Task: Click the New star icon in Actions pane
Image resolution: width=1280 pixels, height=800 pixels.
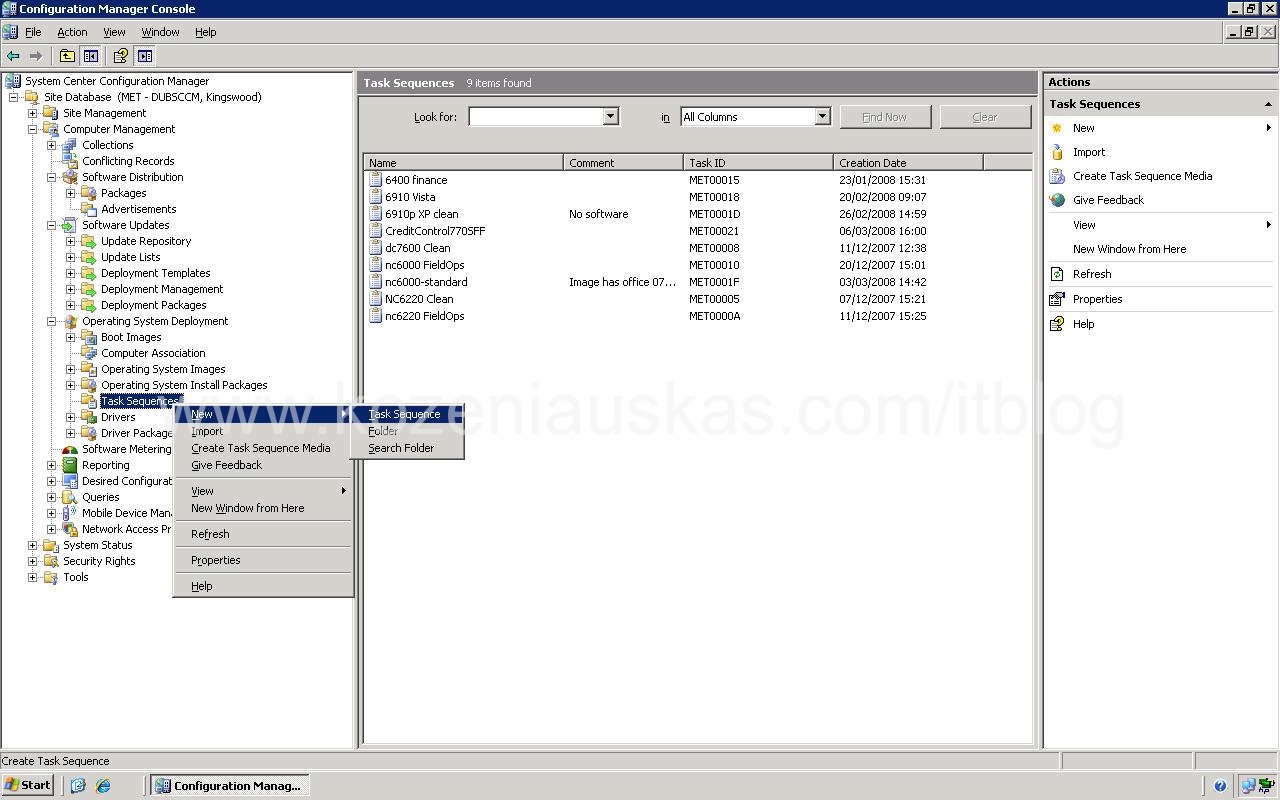Action: 1057,128
